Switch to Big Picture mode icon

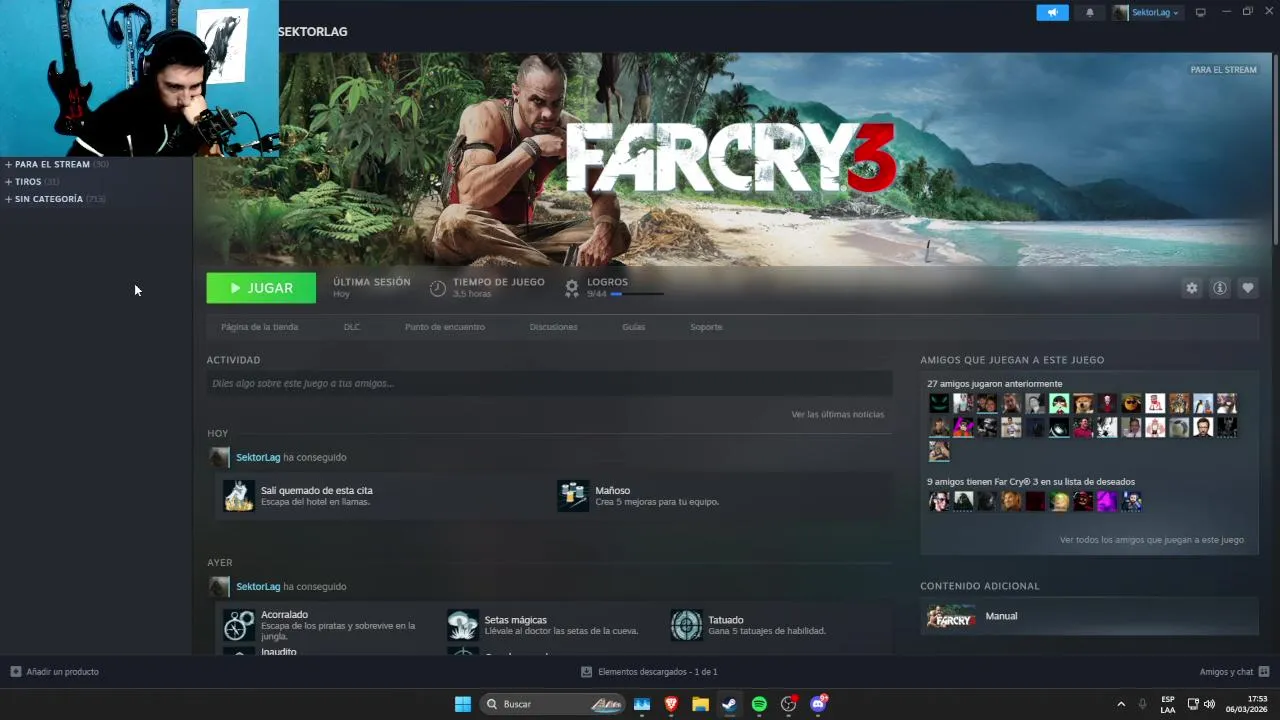[x=1201, y=13]
